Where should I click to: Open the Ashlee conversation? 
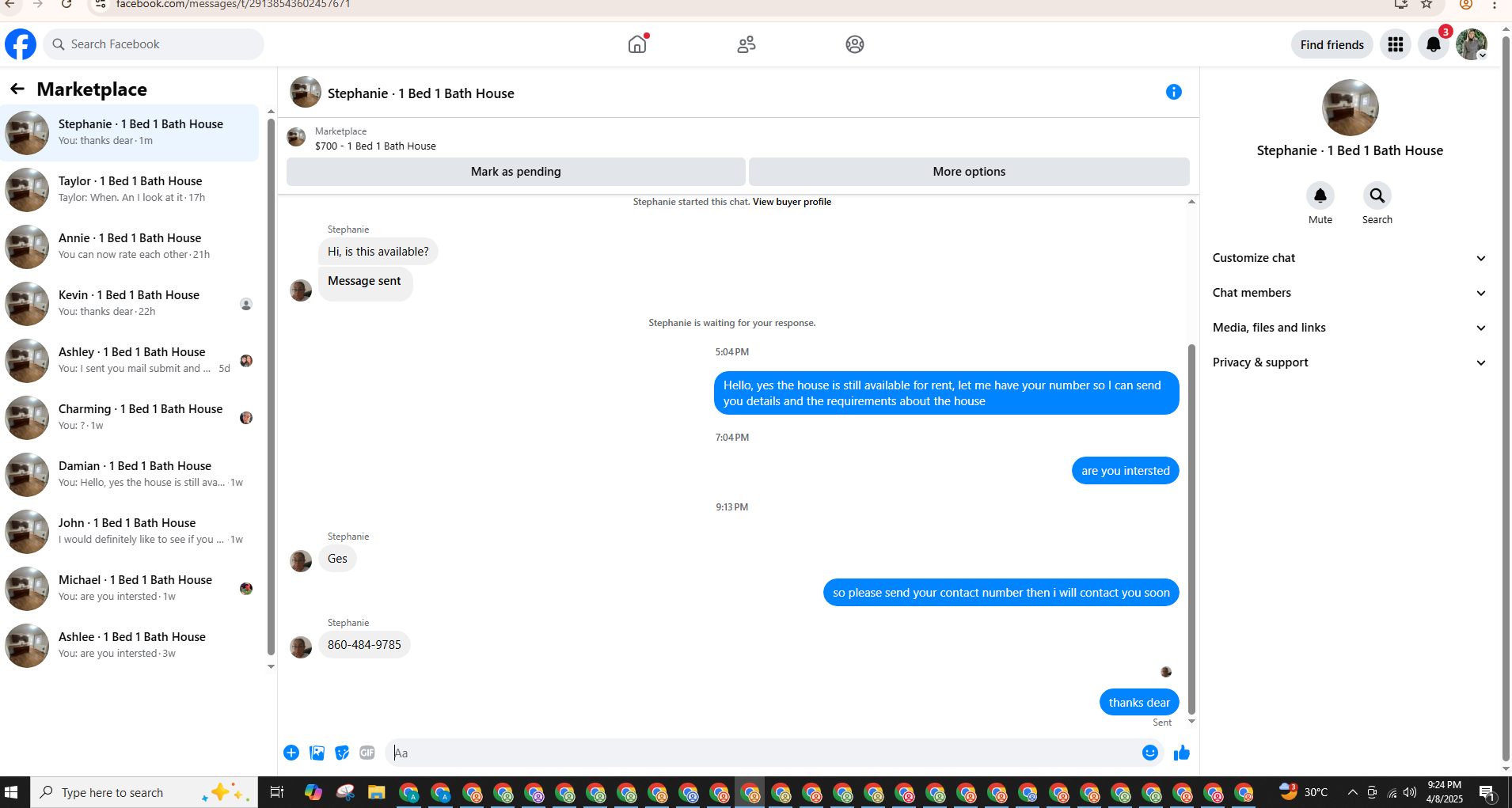tap(130, 646)
